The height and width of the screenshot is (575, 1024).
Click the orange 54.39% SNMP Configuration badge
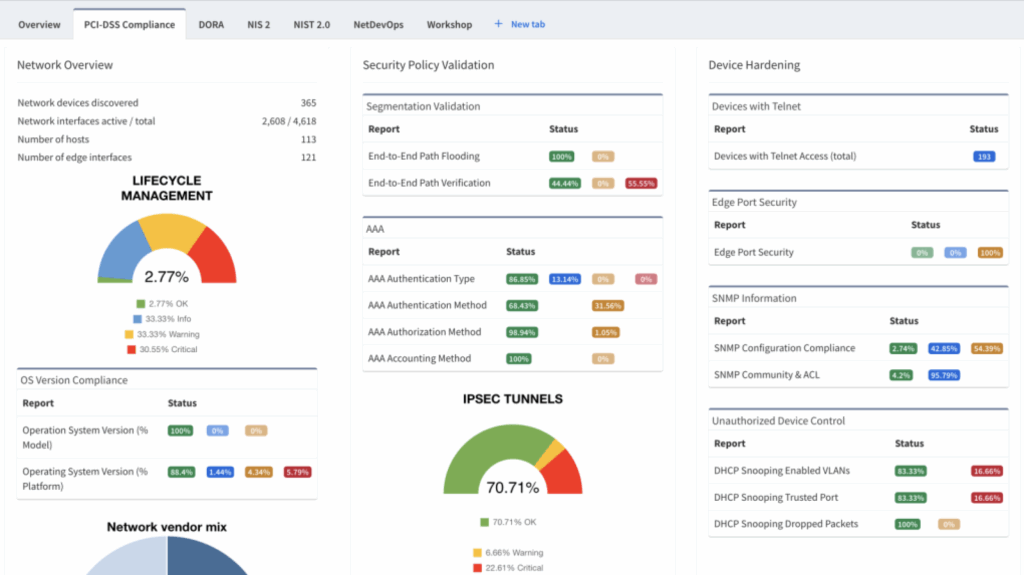tap(987, 349)
